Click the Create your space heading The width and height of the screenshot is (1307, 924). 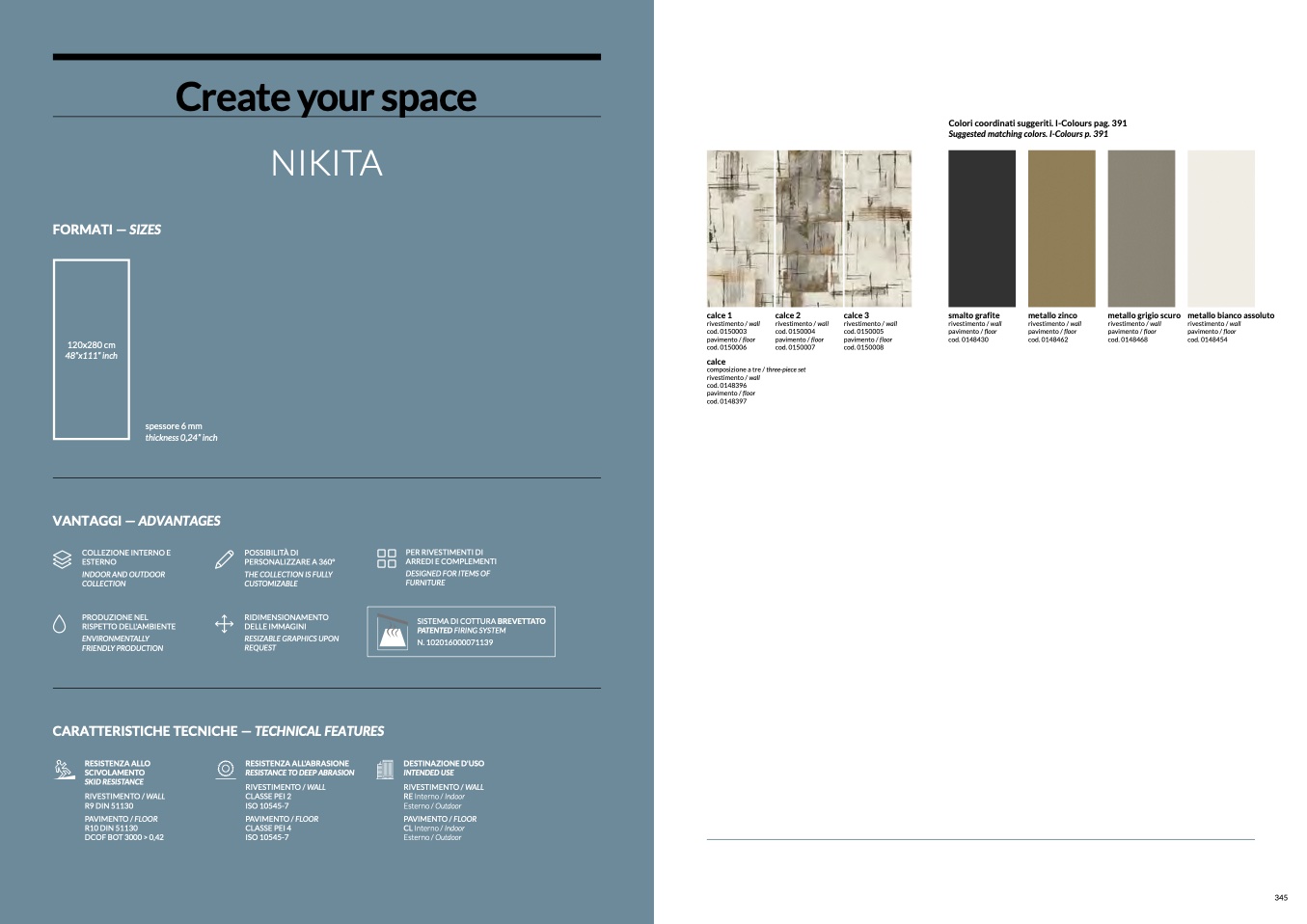(326, 96)
